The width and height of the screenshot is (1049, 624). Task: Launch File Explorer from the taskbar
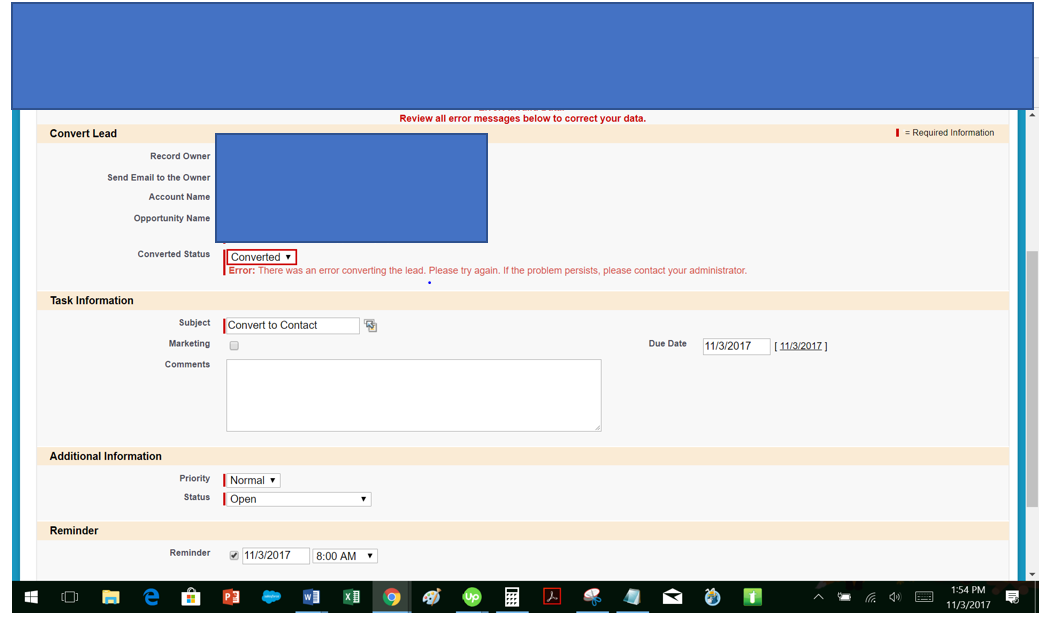(110, 597)
